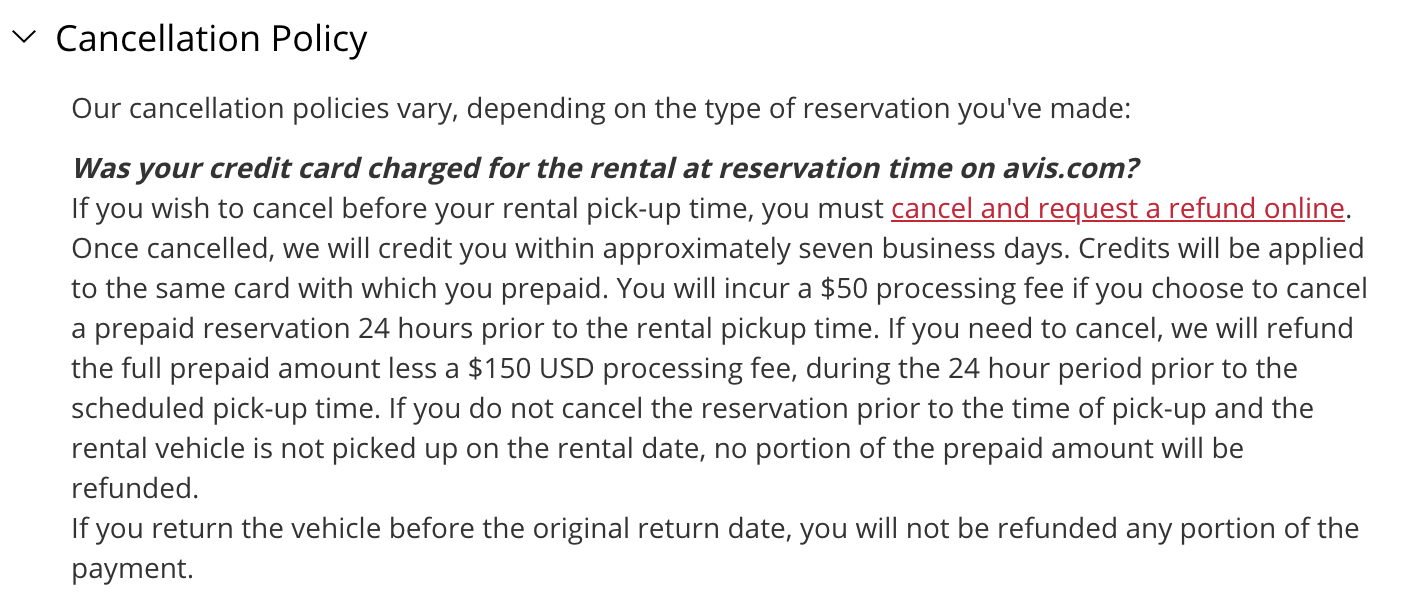The image size is (1406, 604).
Task: Click the standalone word refunded
Action: point(134,488)
